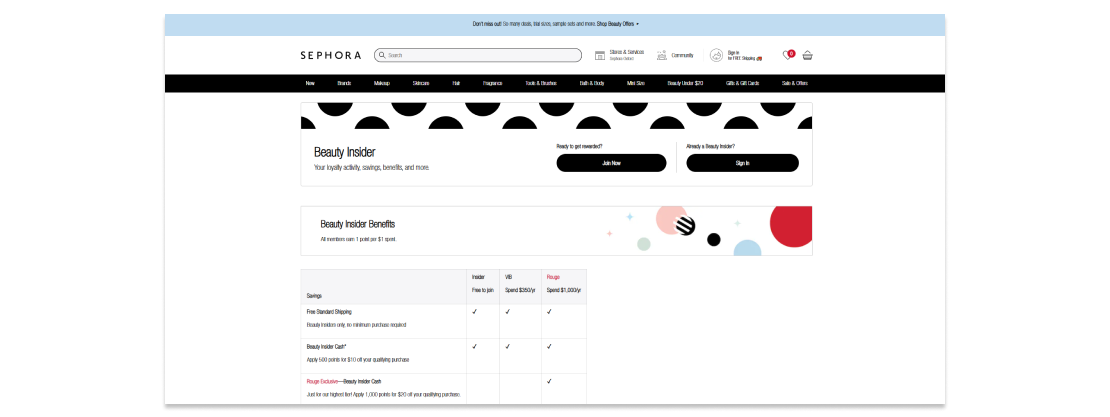Click 'Spend $350/yr' text
This screenshot has height=417, width=1110.
point(520,291)
